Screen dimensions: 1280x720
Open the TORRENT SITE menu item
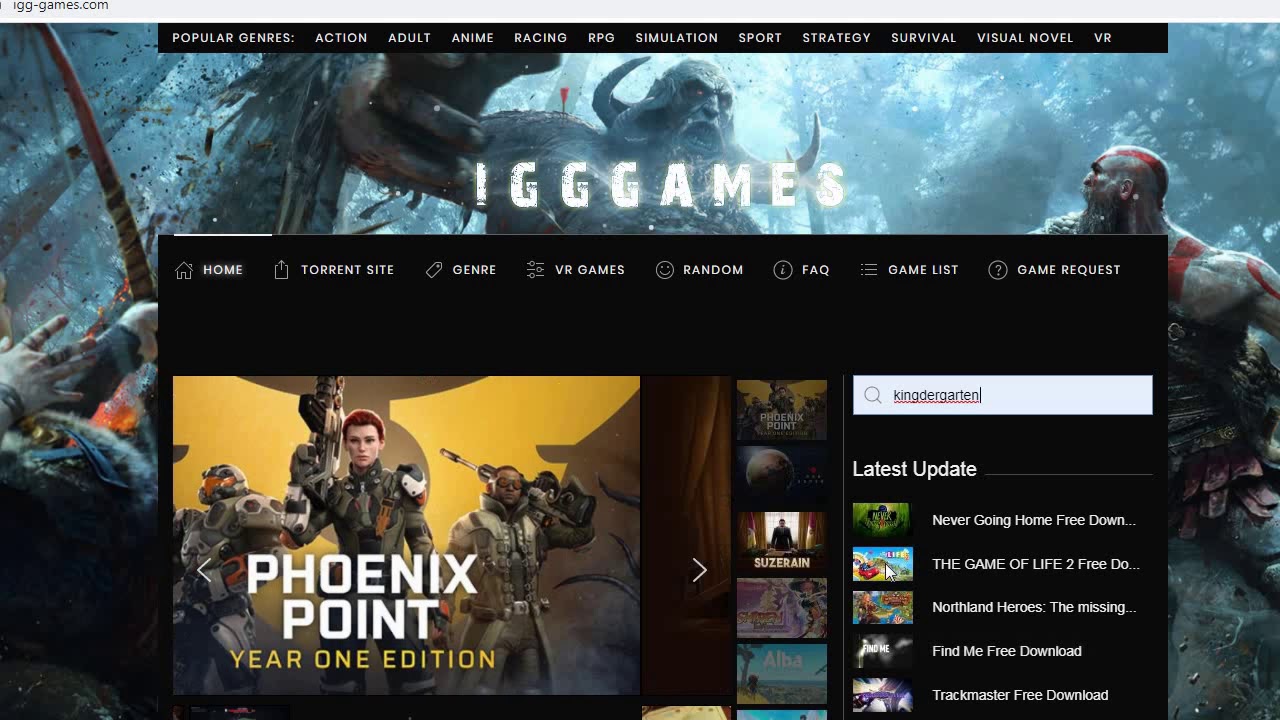[x=347, y=270]
